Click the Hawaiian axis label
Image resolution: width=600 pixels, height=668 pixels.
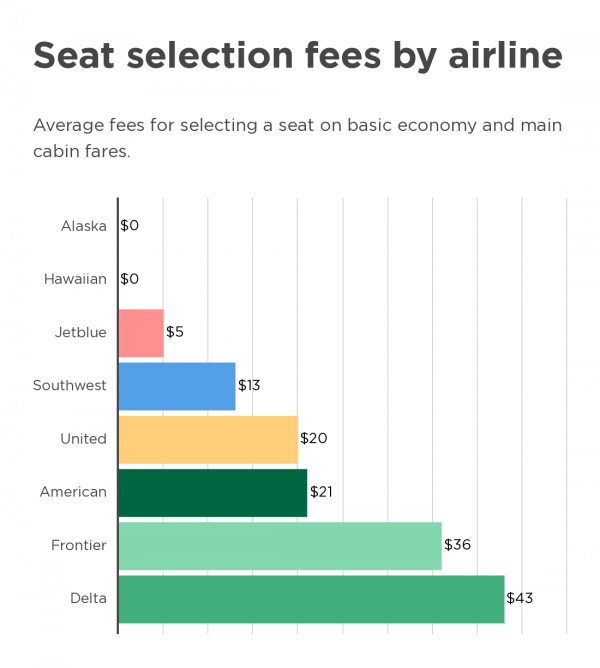(75, 279)
